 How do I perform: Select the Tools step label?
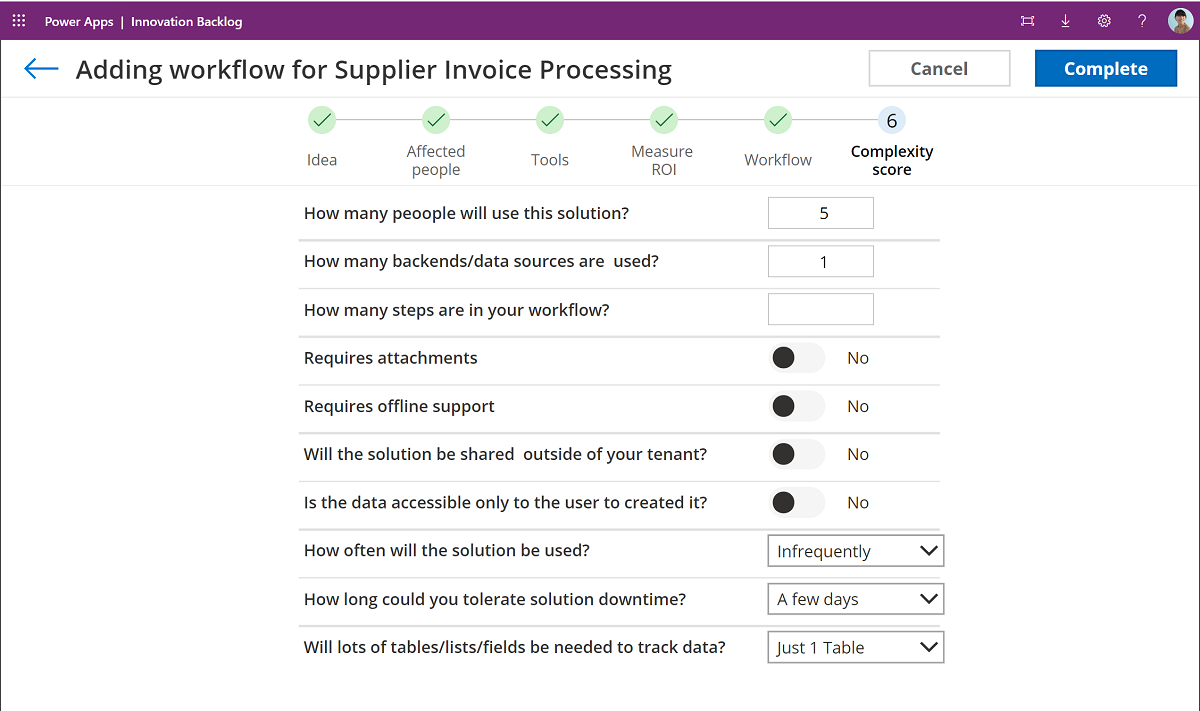[550, 160]
